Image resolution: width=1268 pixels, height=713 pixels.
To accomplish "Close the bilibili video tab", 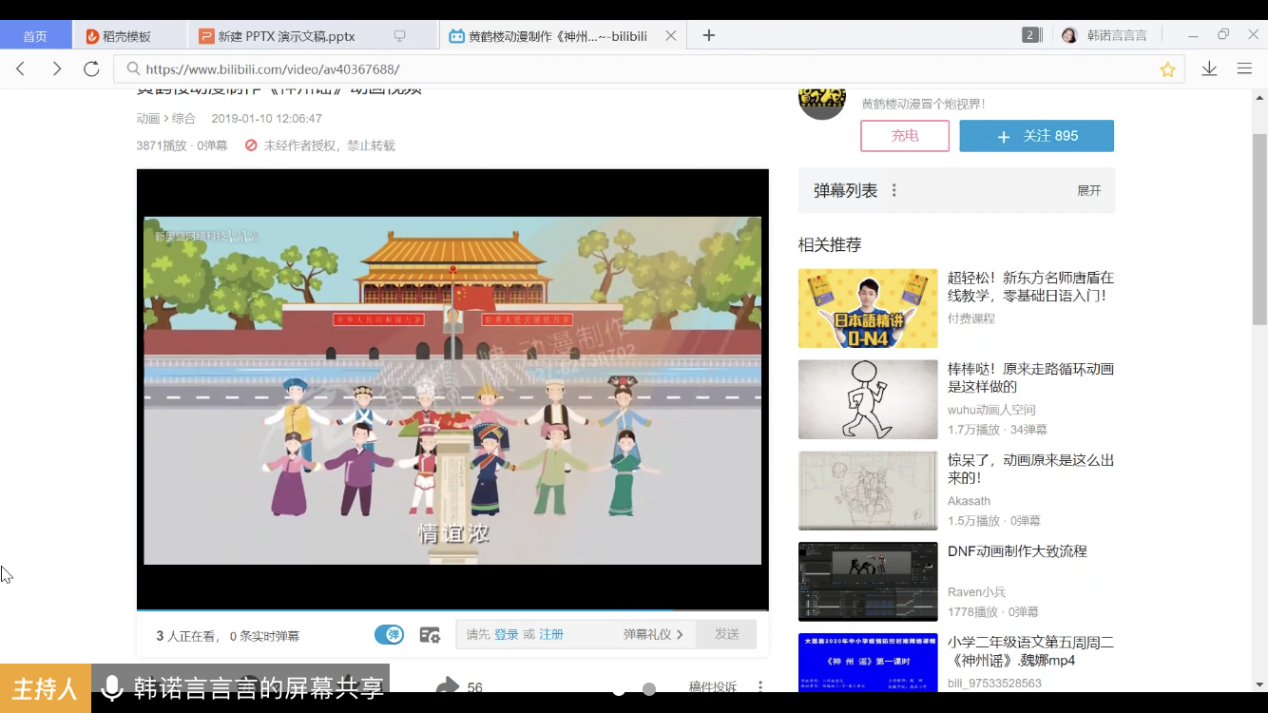I will 671,35.
